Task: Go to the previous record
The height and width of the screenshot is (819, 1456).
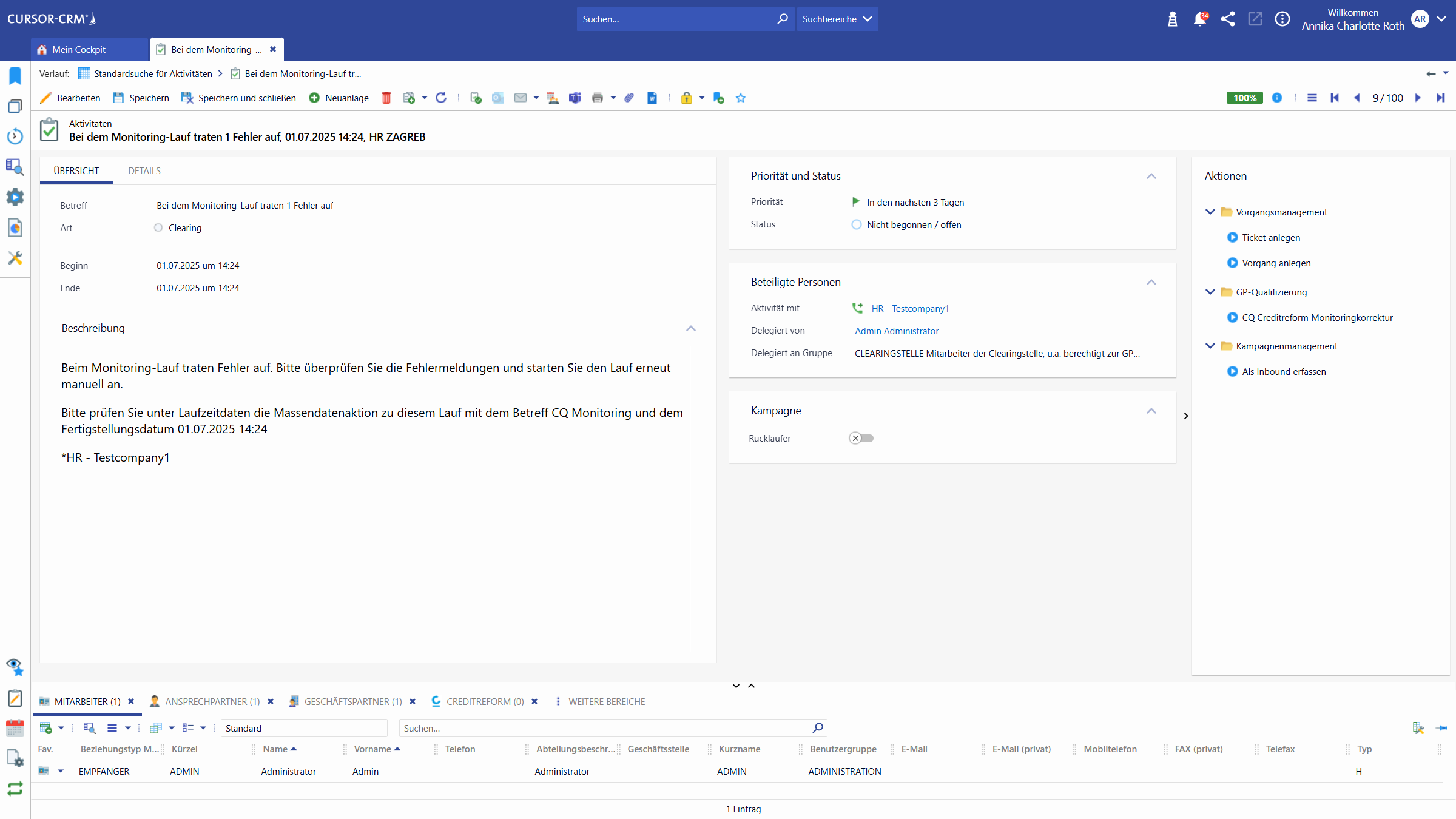Action: tap(1357, 98)
